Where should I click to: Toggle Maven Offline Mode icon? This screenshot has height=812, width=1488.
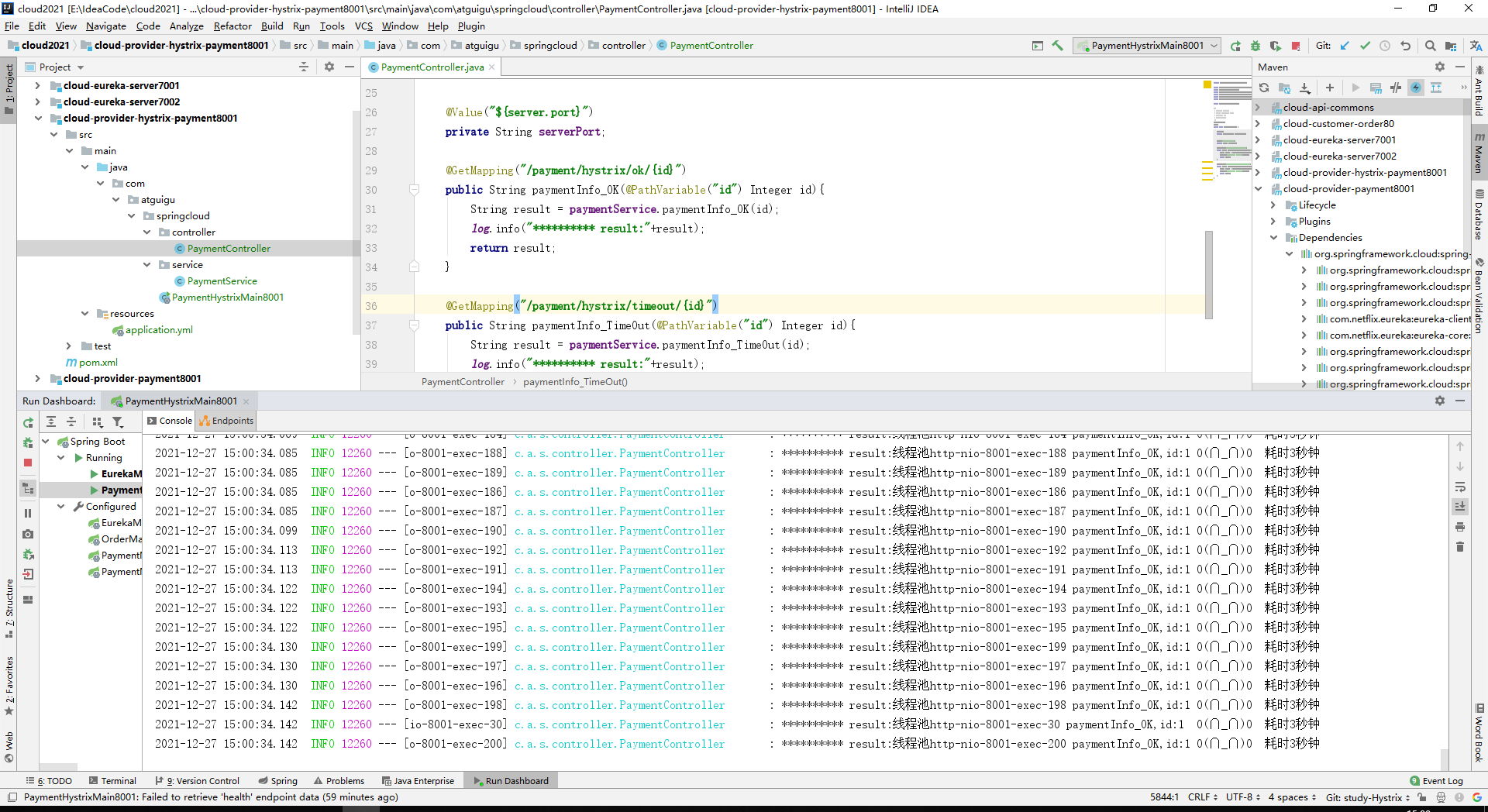(1396, 88)
